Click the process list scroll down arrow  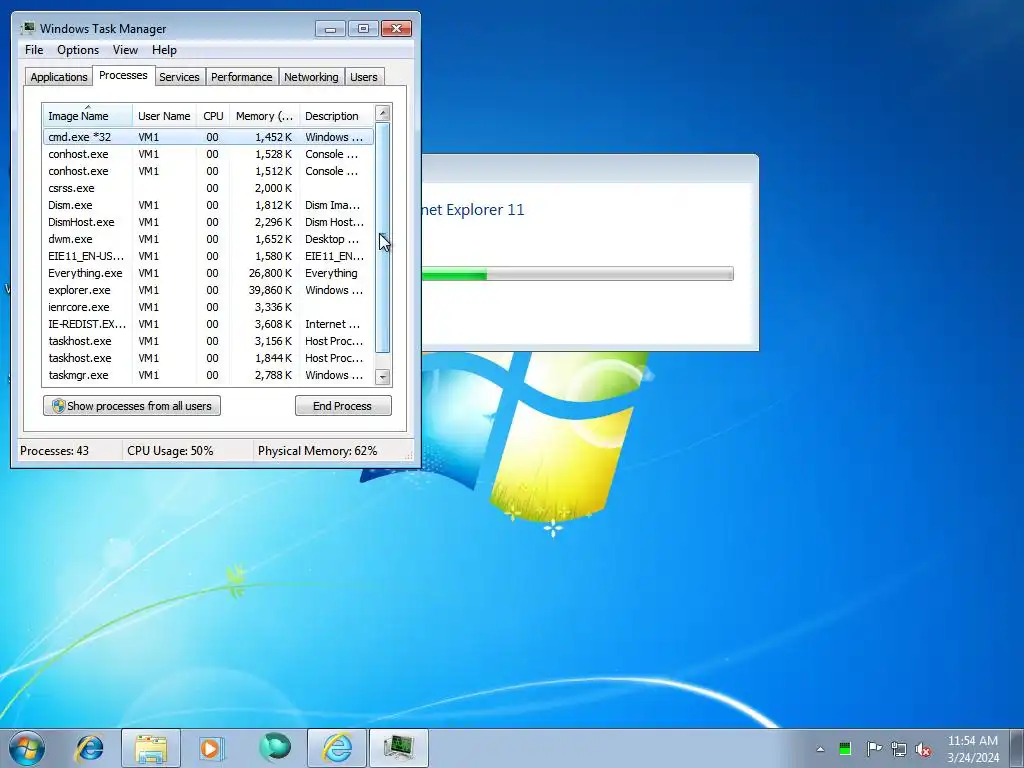click(383, 377)
